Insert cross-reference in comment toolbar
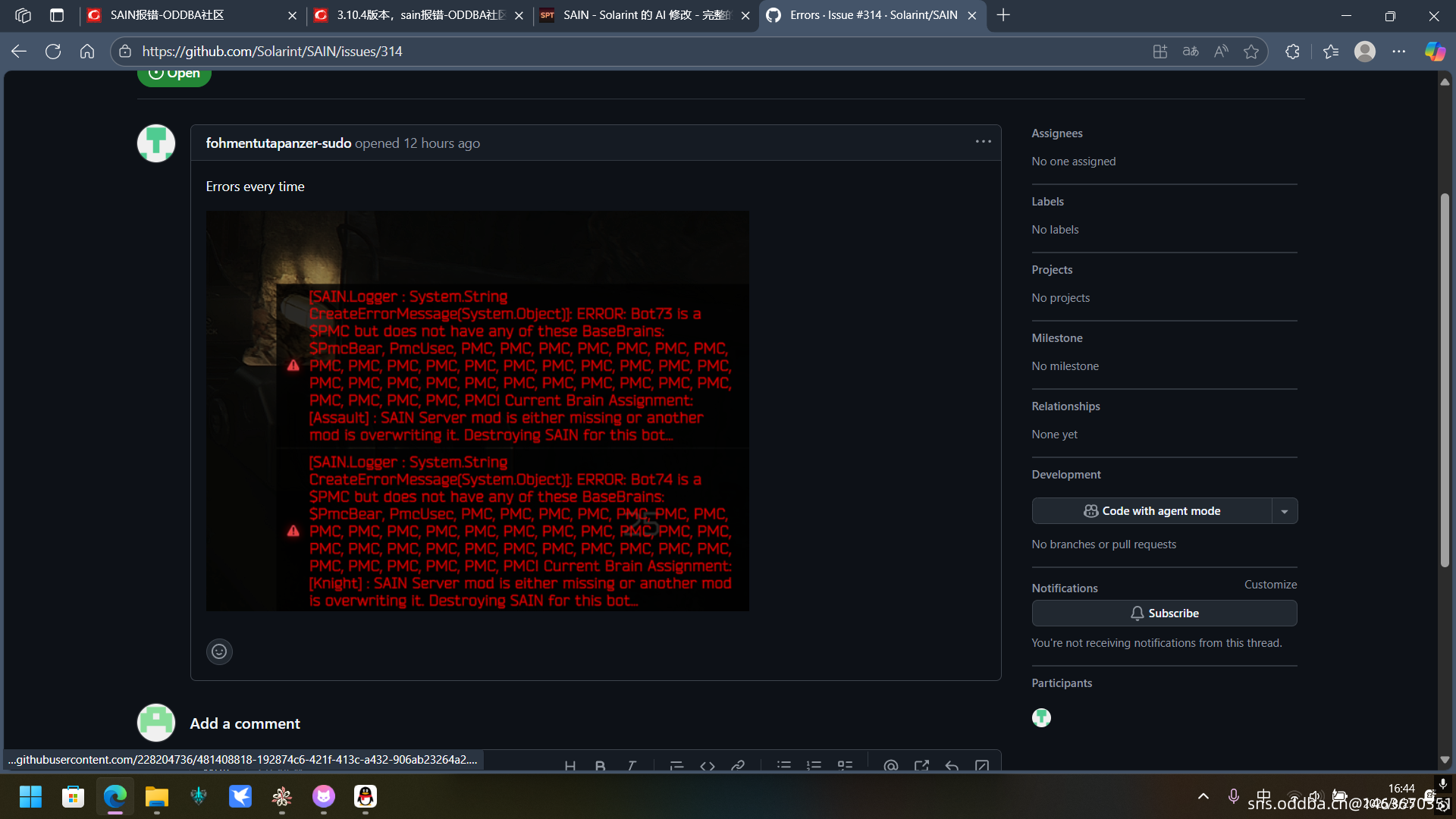The image size is (1456, 819). pos(921,766)
